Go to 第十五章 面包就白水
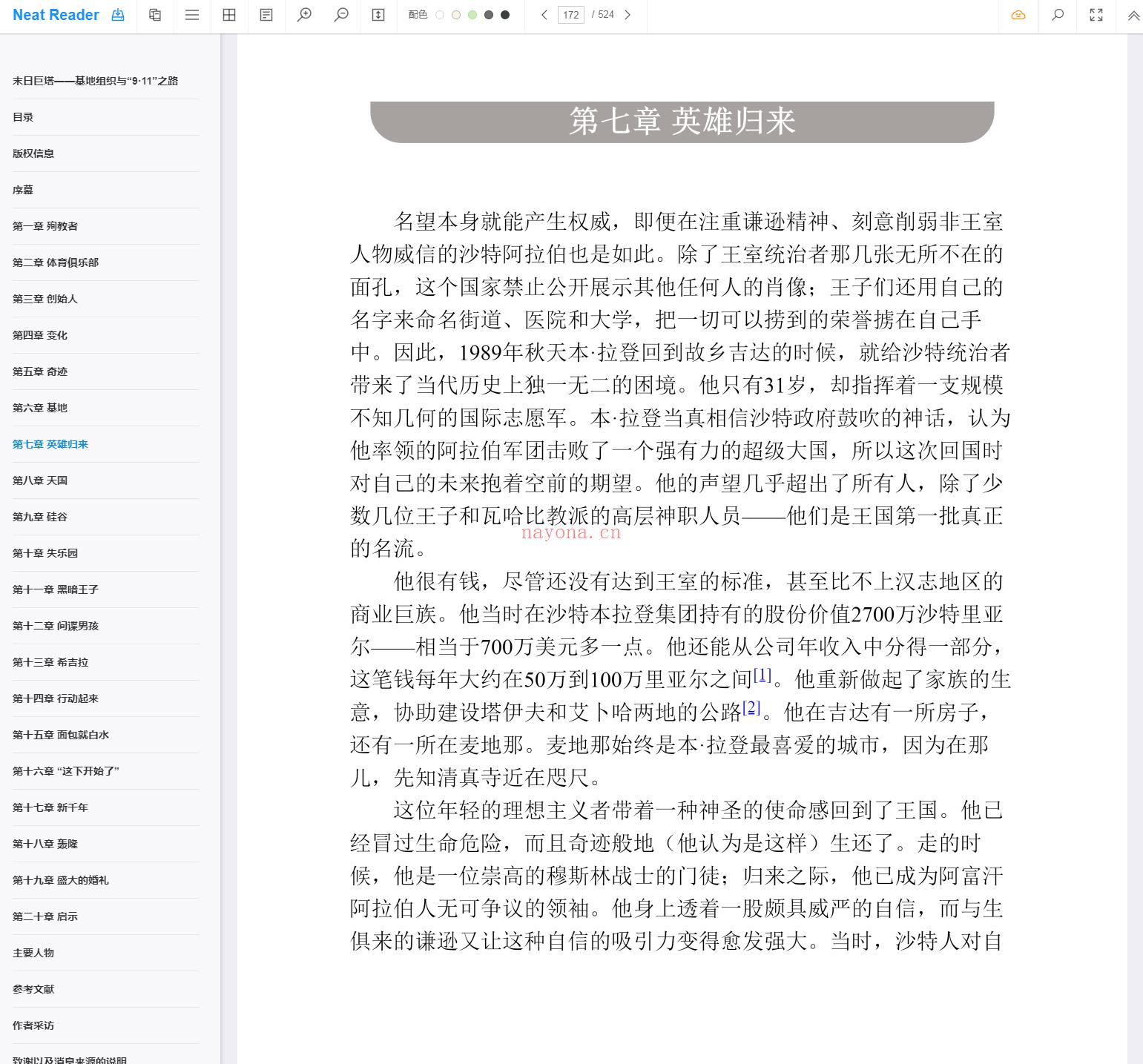Viewport: 1143px width, 1064px height. [61, 735]
